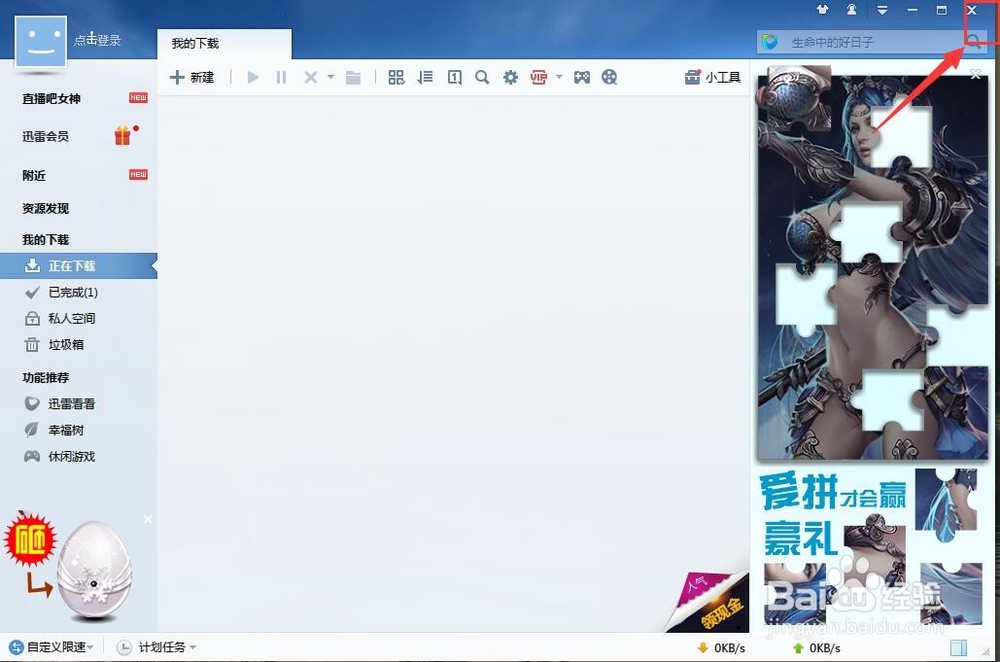Screen dimensions: 1000x662
Task: Open the 点击登录 login link
Action: click(x=97, y=40)
